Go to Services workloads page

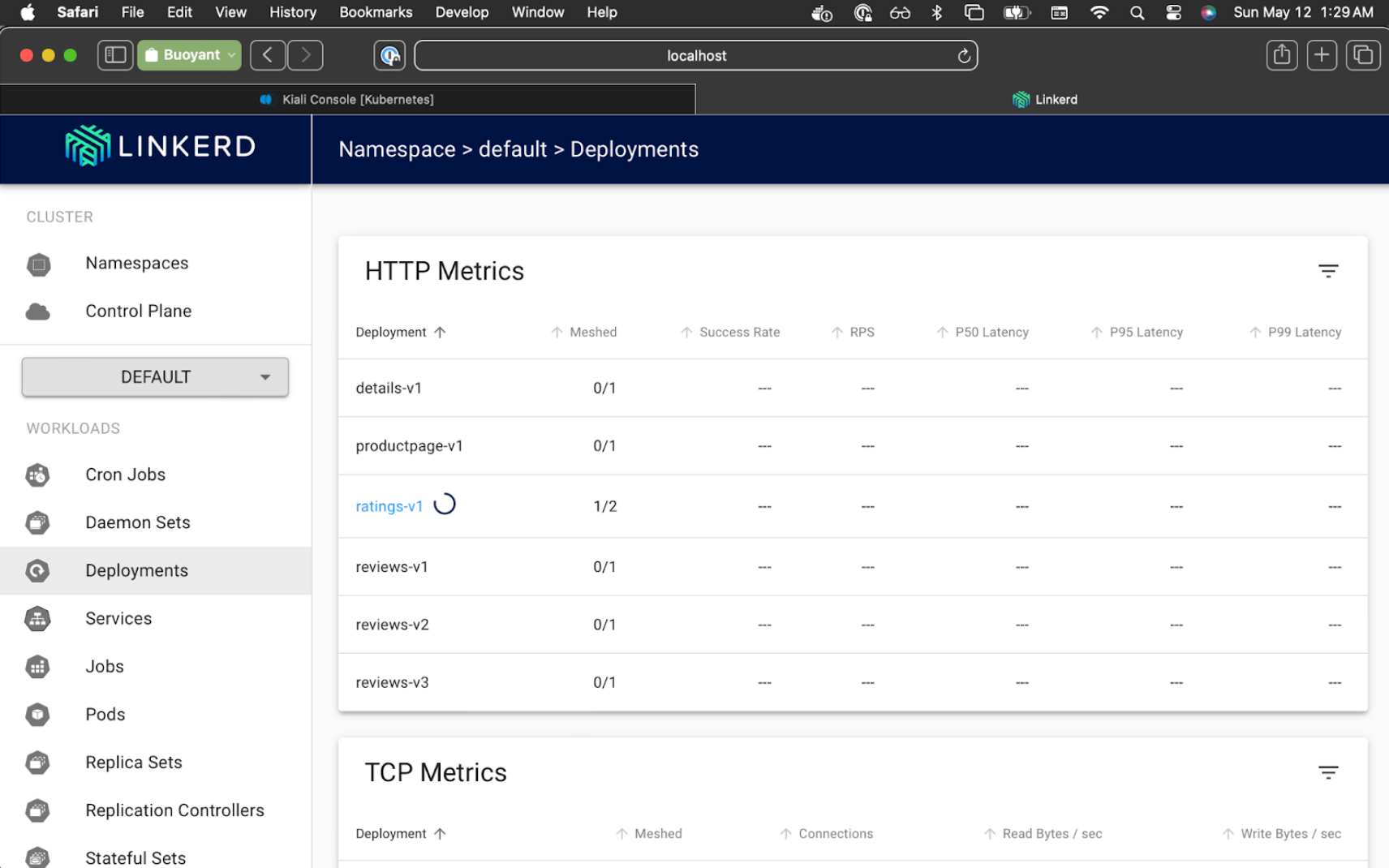pos(118,619)
